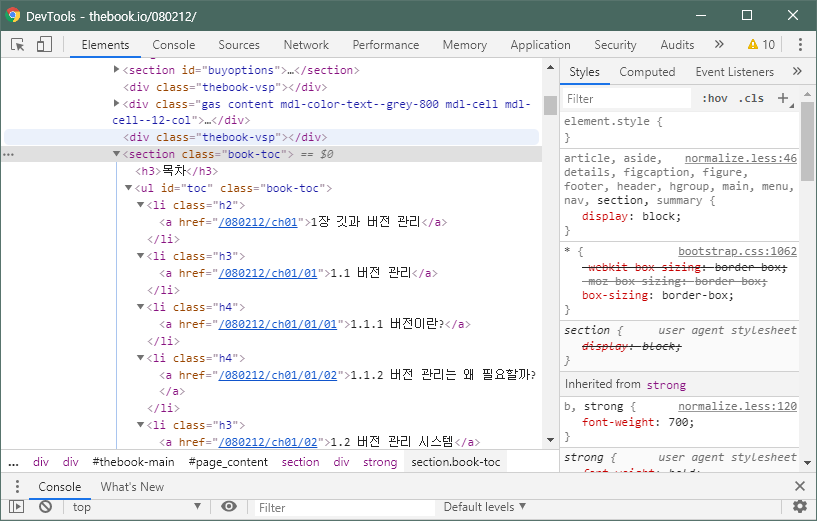This screenshot has width=817, height=521.
Task: Open the Network tab
Action: pos(306,45)
